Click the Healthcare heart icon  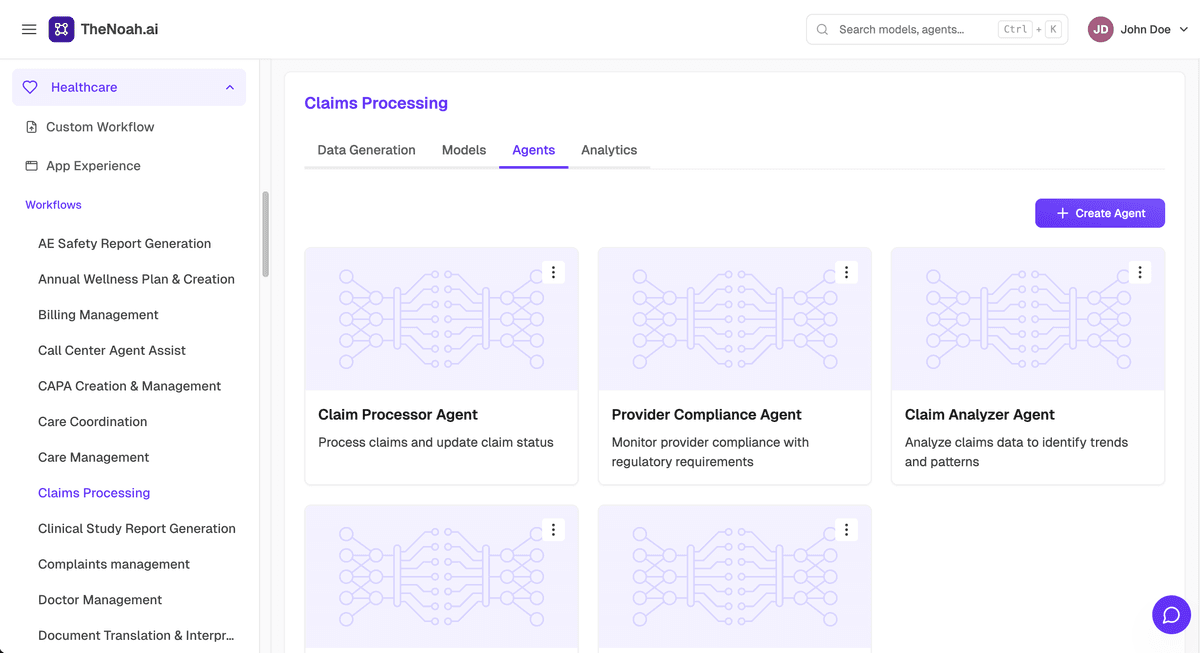[30, 87]
